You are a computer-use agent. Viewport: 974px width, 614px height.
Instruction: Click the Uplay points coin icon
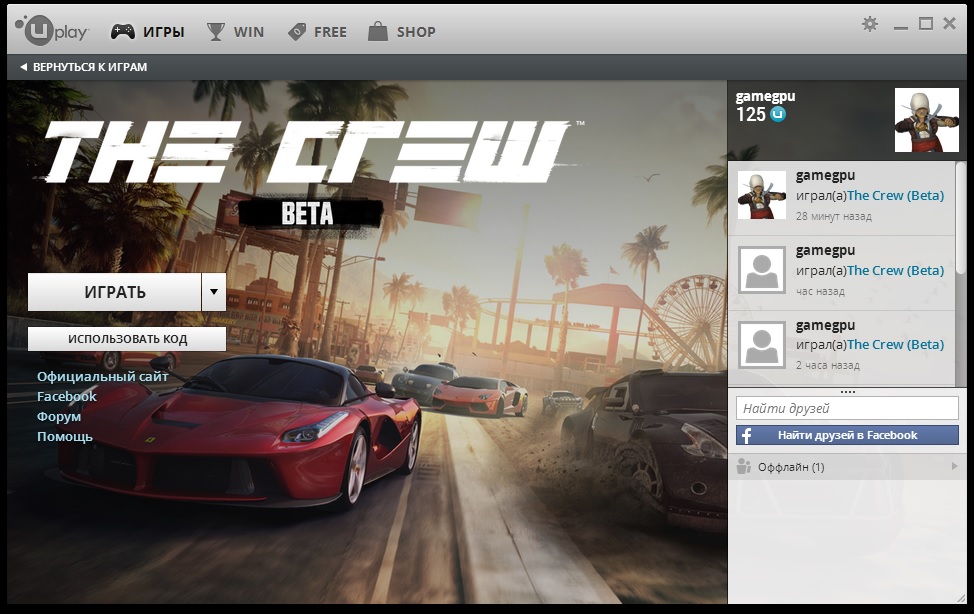[x=778, y=114]
